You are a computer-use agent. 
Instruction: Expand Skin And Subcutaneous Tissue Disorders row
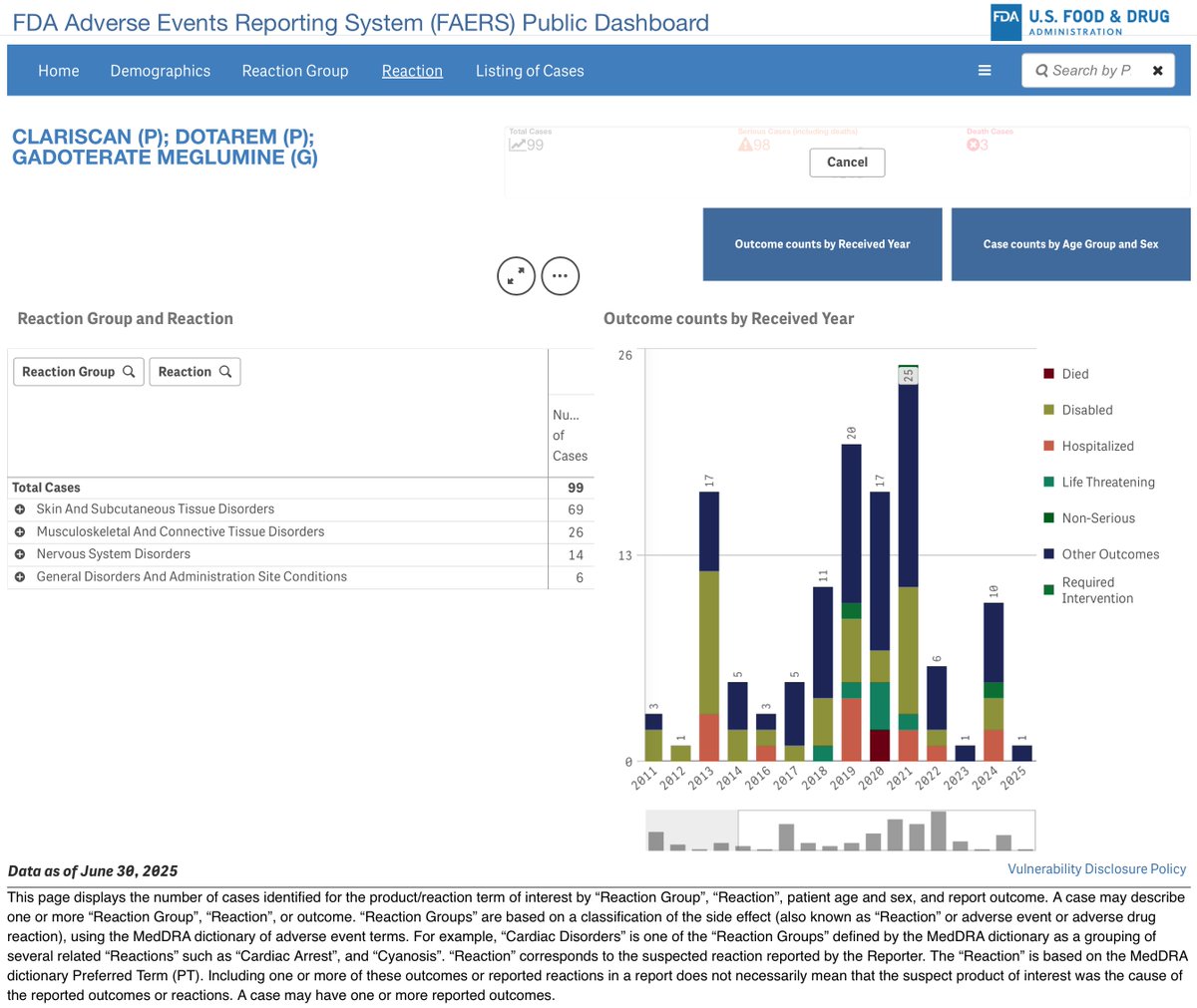[x=20, y=509]
